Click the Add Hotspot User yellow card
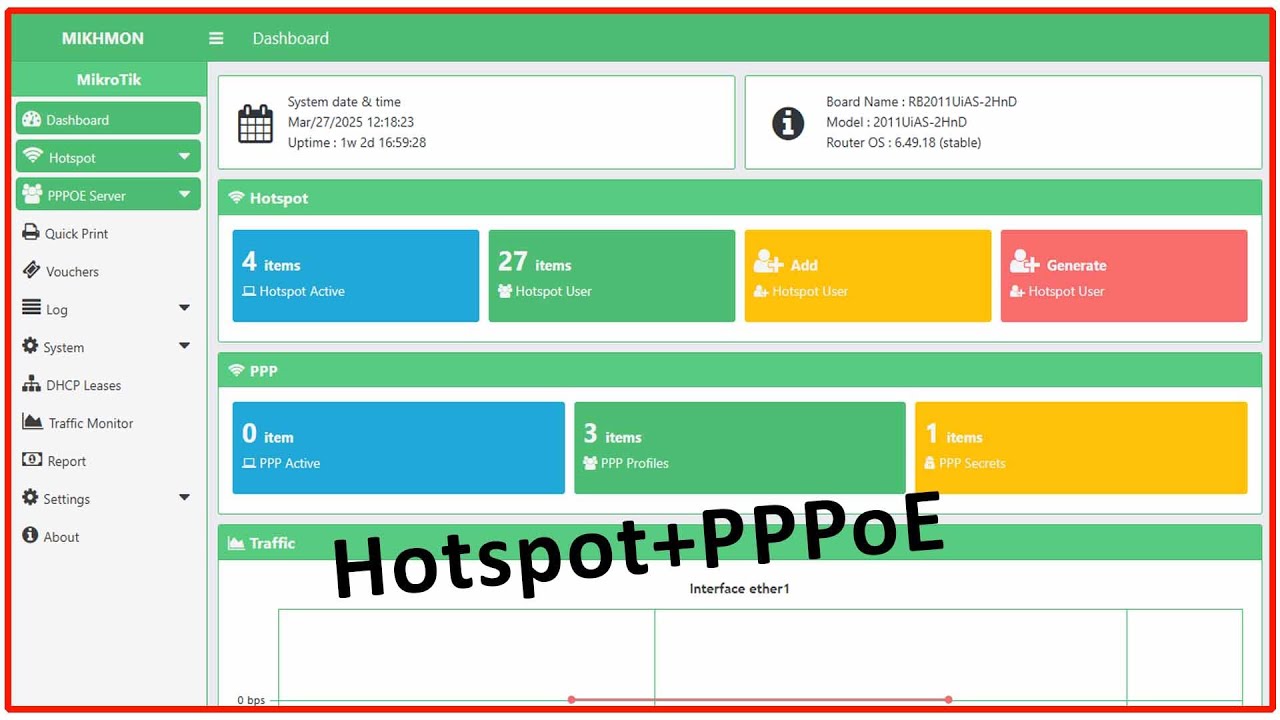Screen dimensions: 1280x720 [x=868, y=276]
